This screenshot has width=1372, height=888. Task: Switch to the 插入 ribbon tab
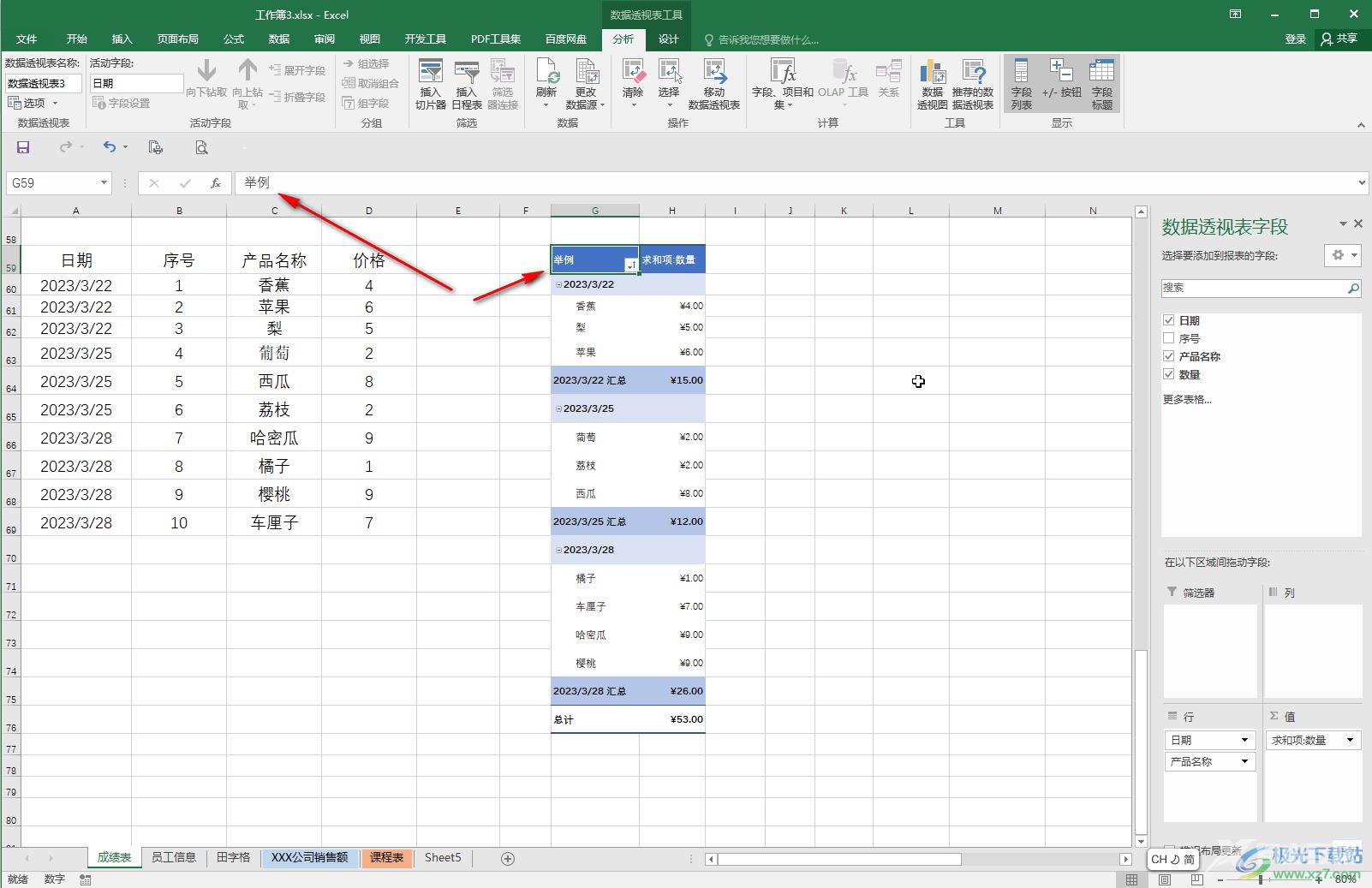pos(122,39)
